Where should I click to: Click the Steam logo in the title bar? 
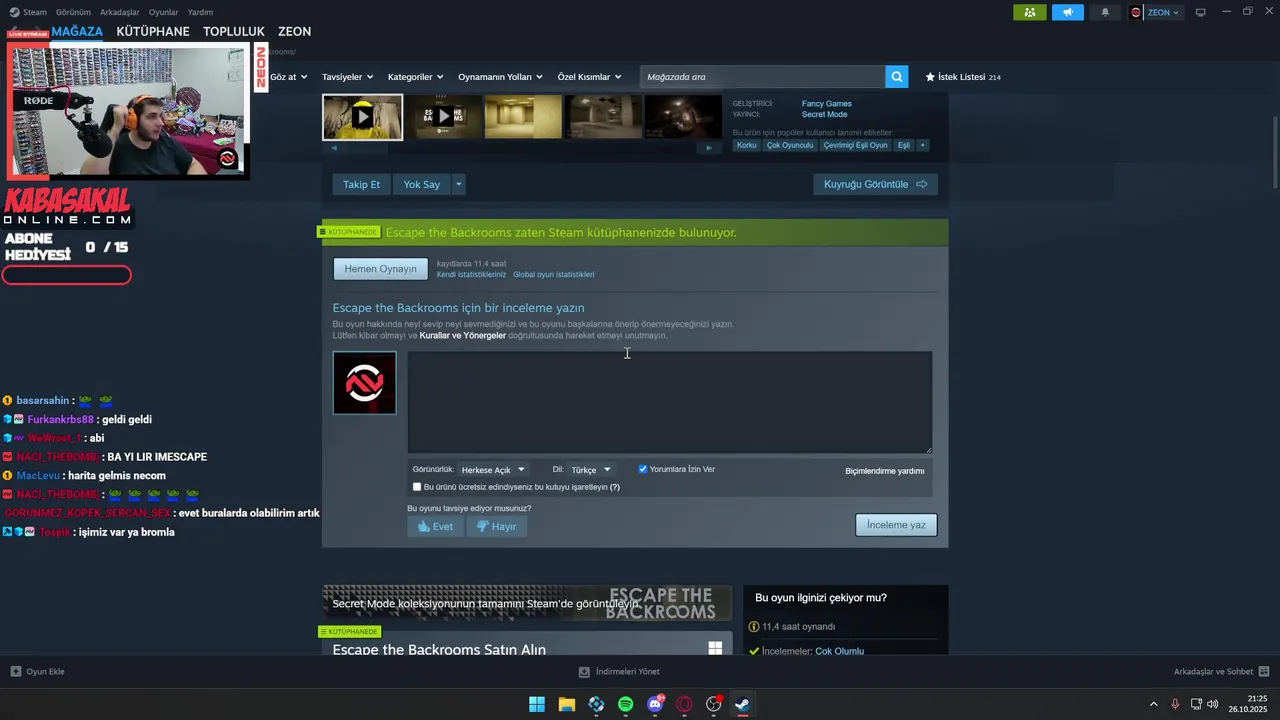[x=14, y=12]
